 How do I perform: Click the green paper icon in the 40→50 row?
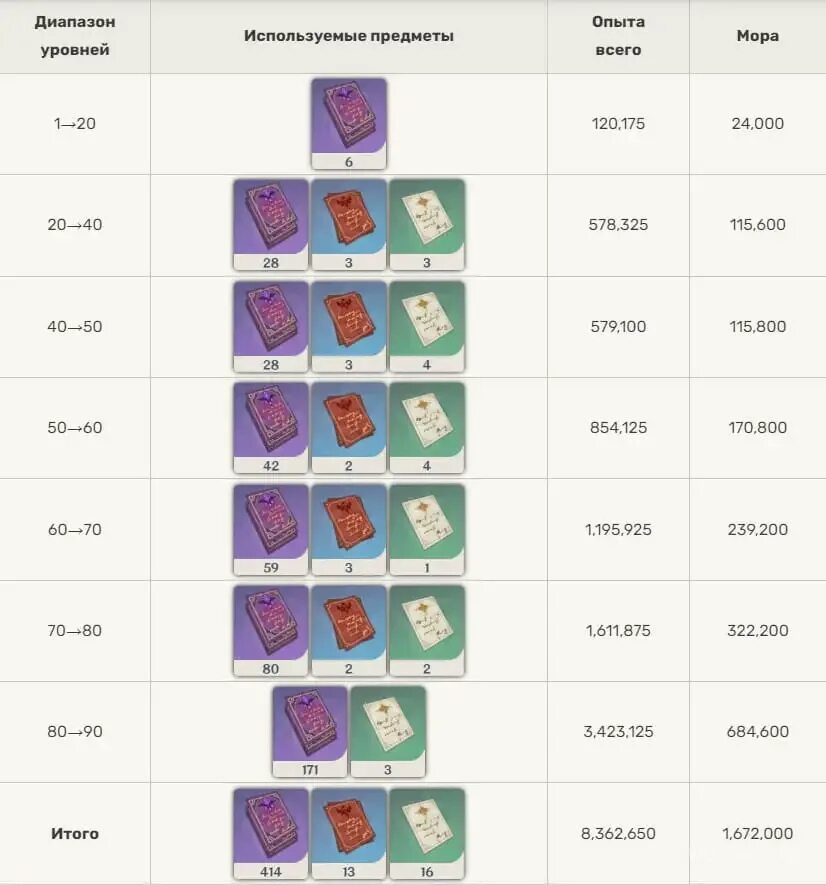click(427, 326)
